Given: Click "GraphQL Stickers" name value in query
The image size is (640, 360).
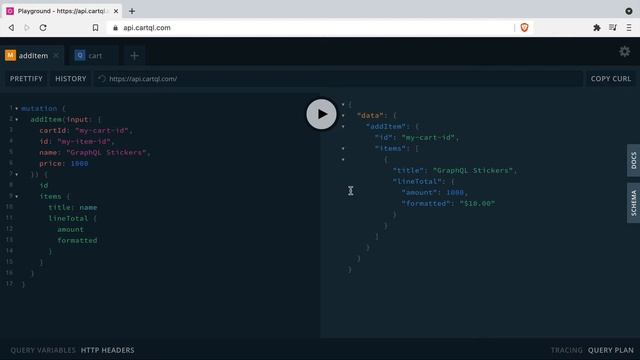Looking at the screenshot, I should point(106,152).
